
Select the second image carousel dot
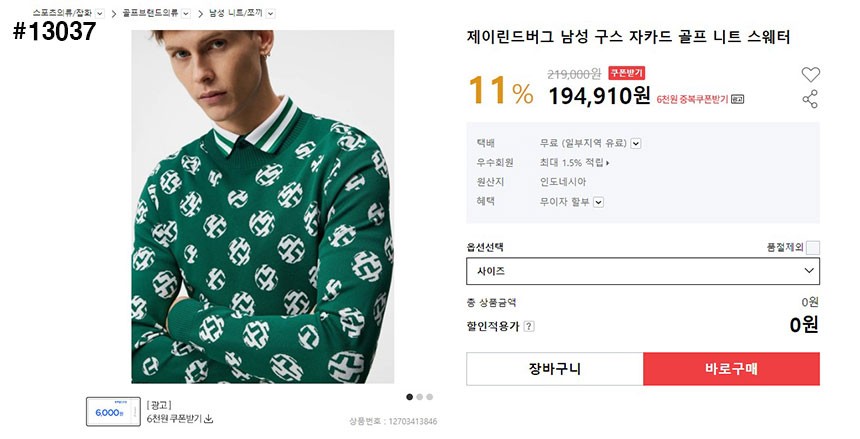coord(419,396)
